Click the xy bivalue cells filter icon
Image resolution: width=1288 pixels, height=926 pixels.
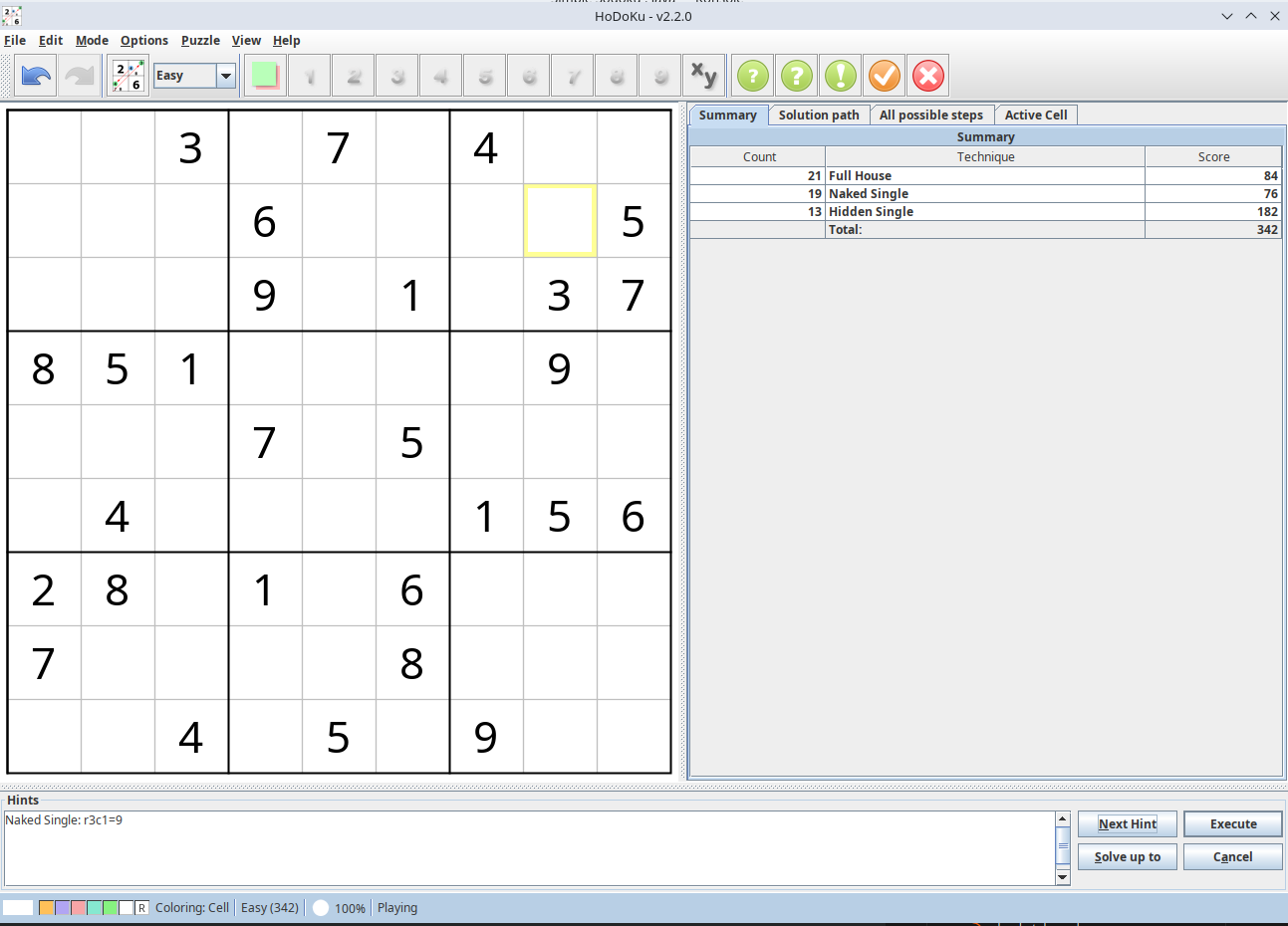(704, 76)
